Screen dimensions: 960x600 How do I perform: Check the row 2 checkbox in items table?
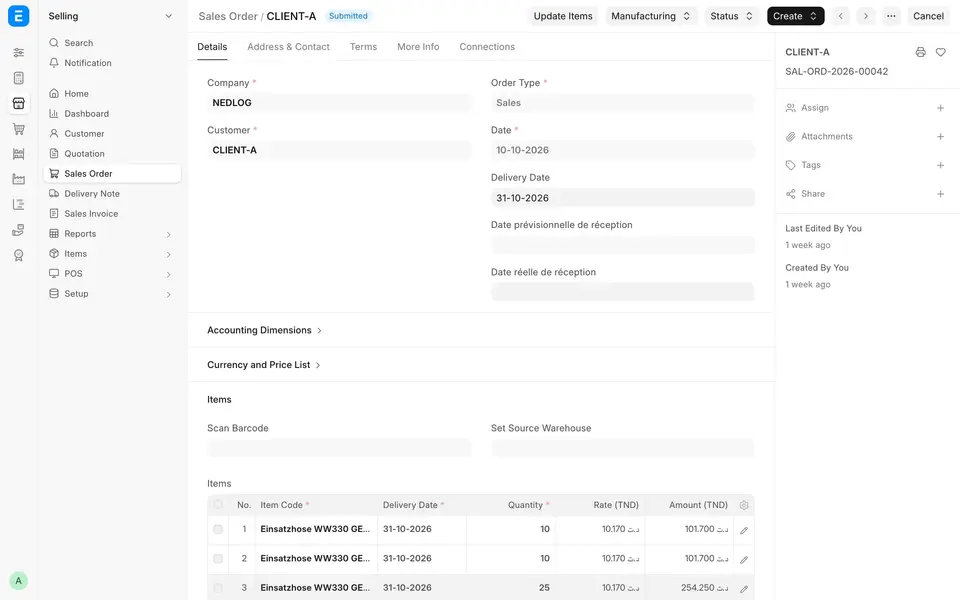pyautogui.click(x=218, y=558)
